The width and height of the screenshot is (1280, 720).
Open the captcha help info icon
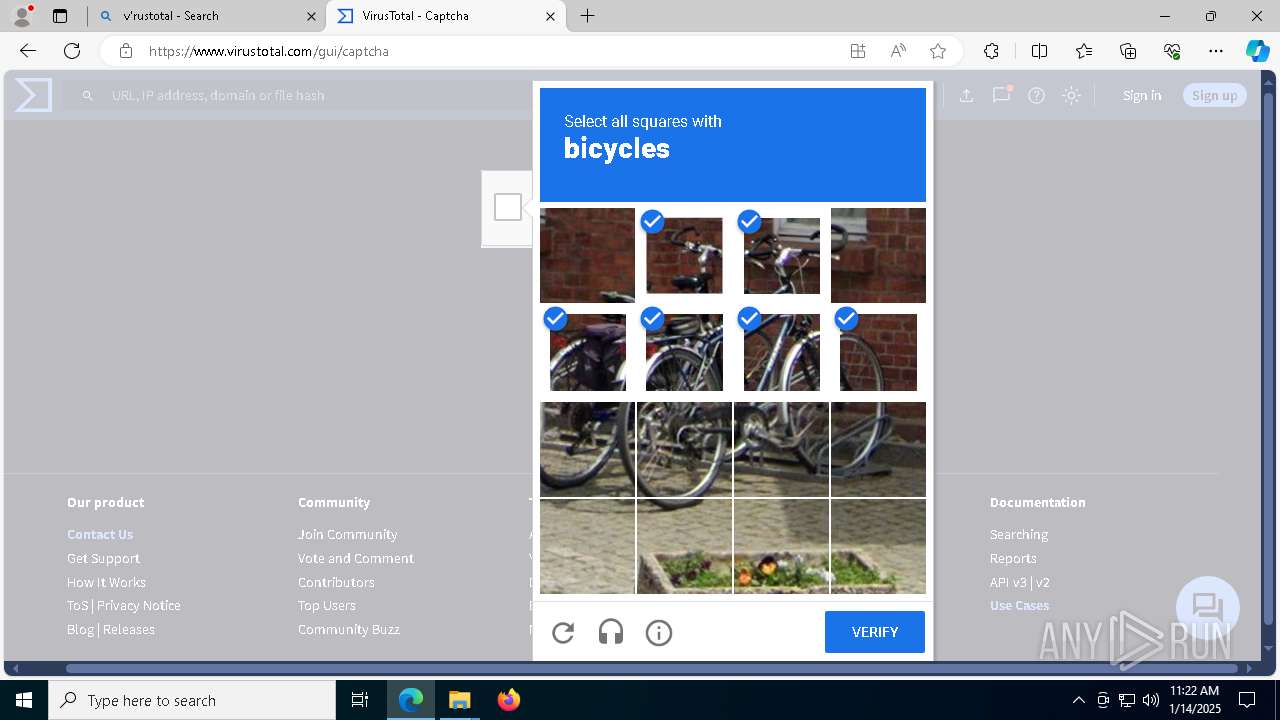659,632
